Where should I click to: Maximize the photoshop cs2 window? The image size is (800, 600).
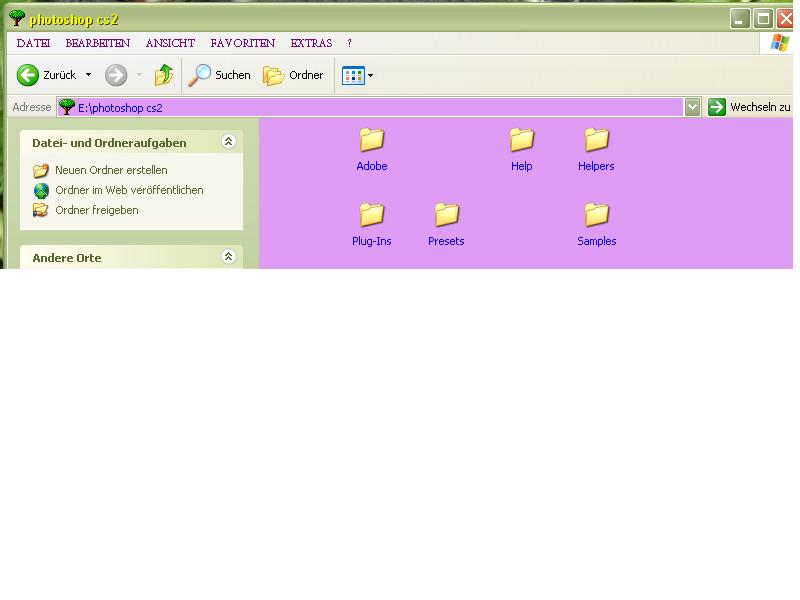point(763,19)
